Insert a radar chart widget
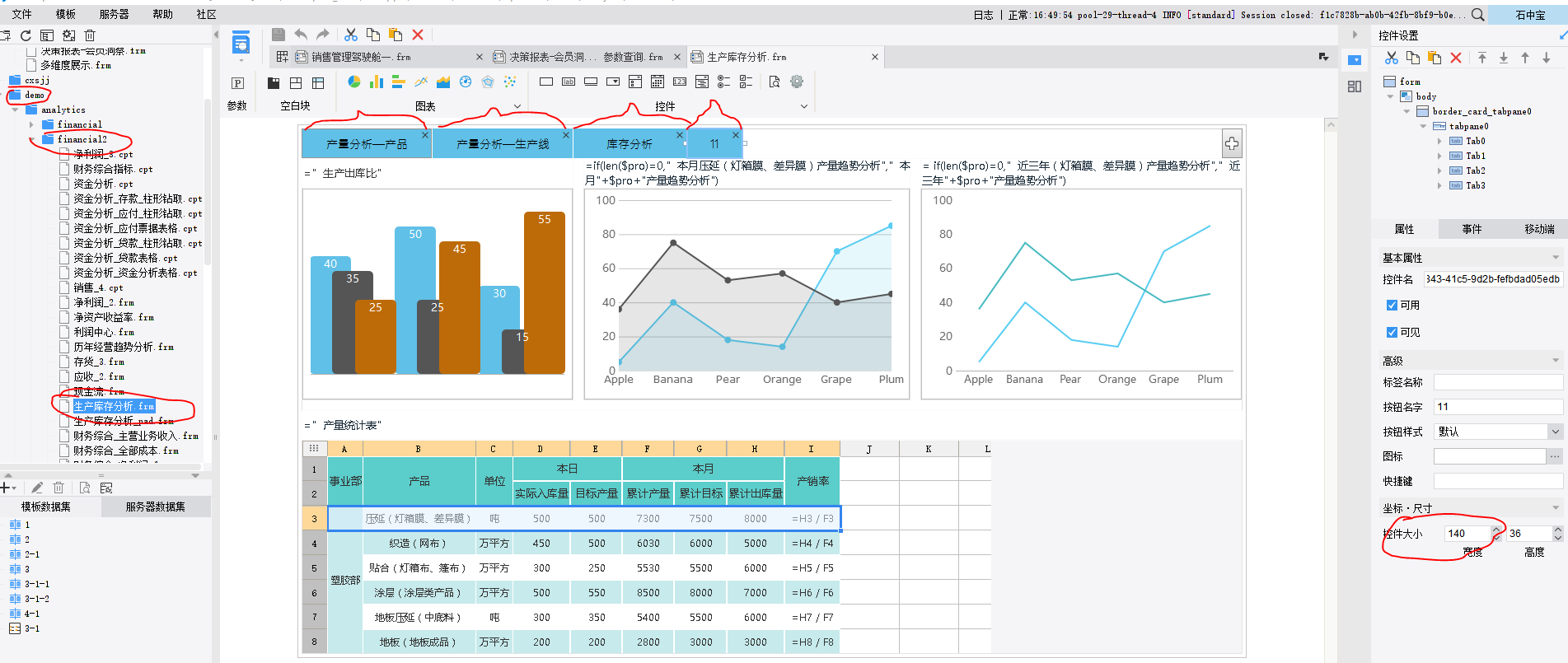The image size is (1568, 663). pyautogui.click(x=488, y=82)
